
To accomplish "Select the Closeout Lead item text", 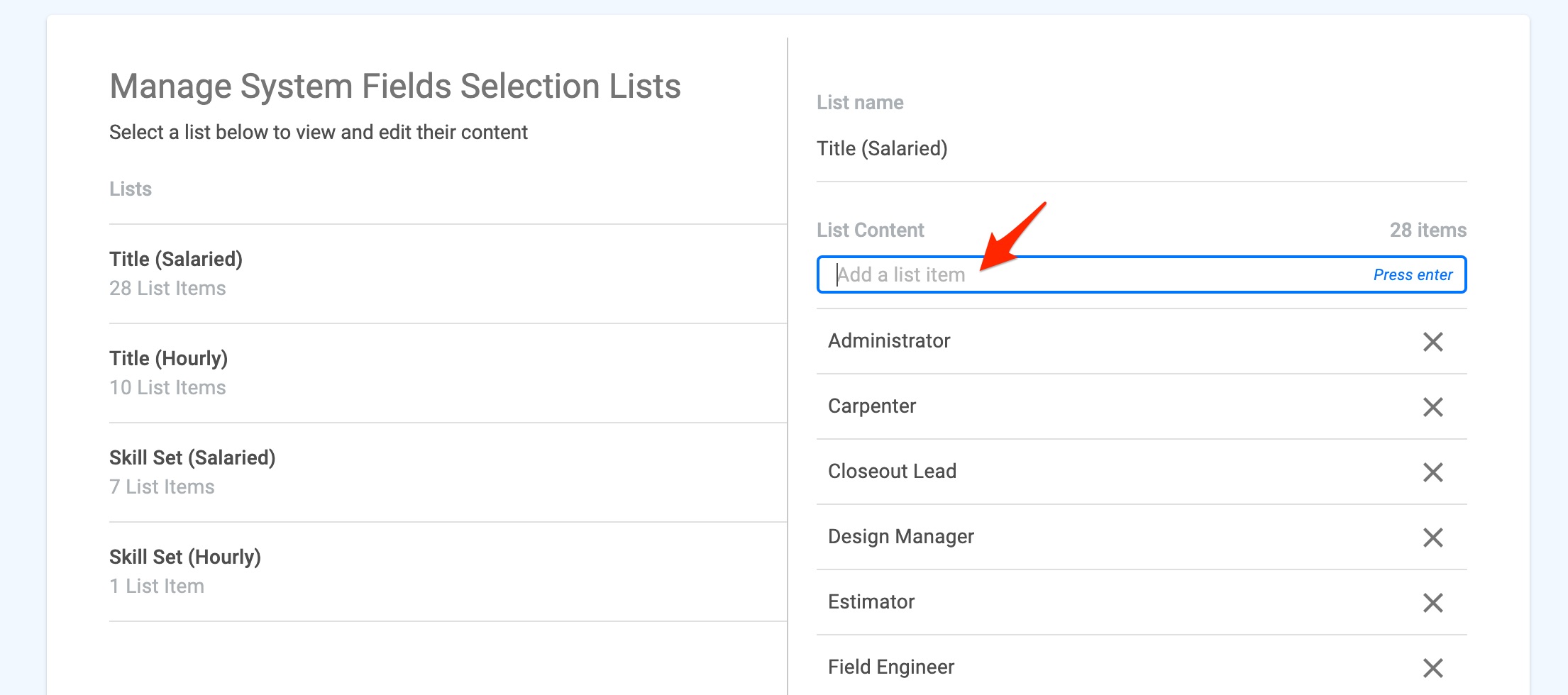I will (892, 472).
